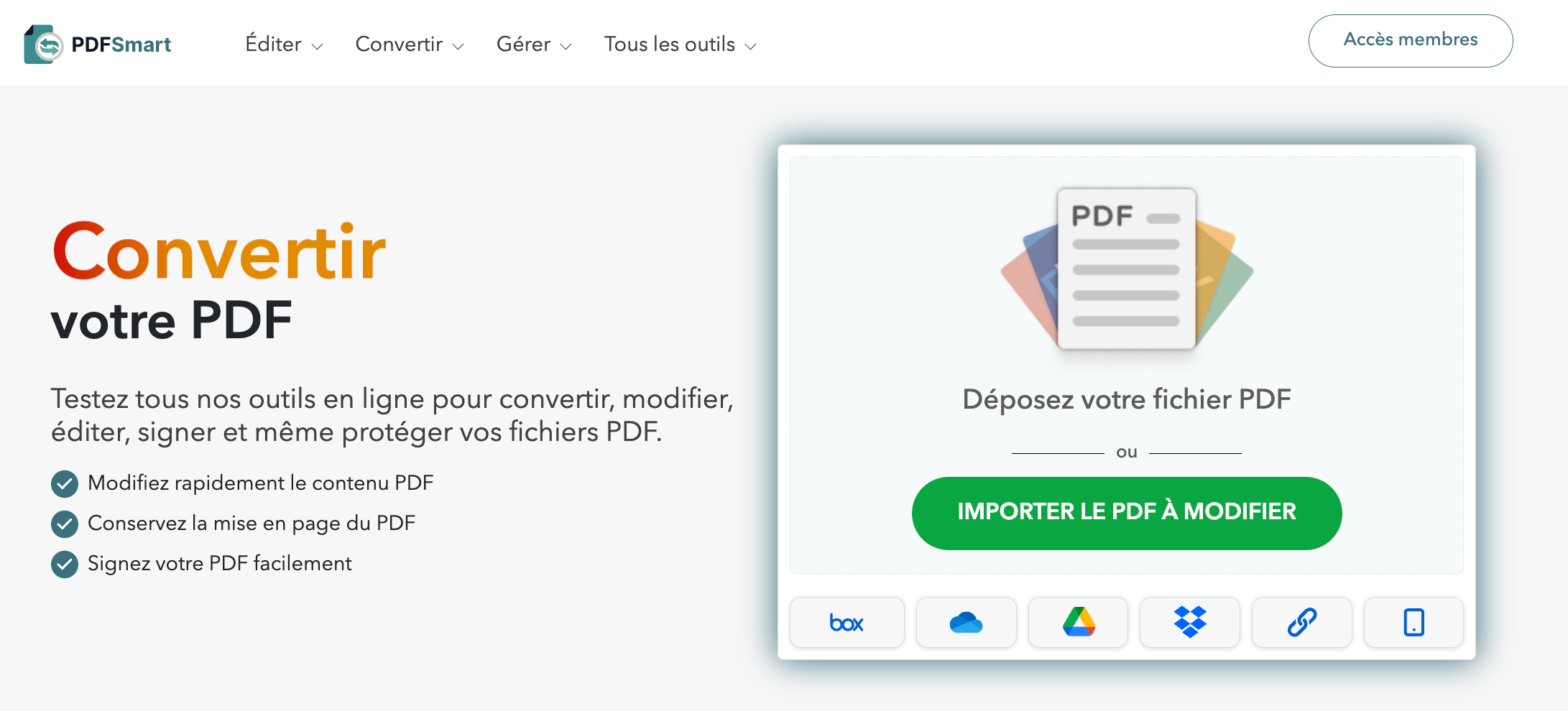Select the OneDrive cloud icon

pyautogui.click(x=966, y=623)
